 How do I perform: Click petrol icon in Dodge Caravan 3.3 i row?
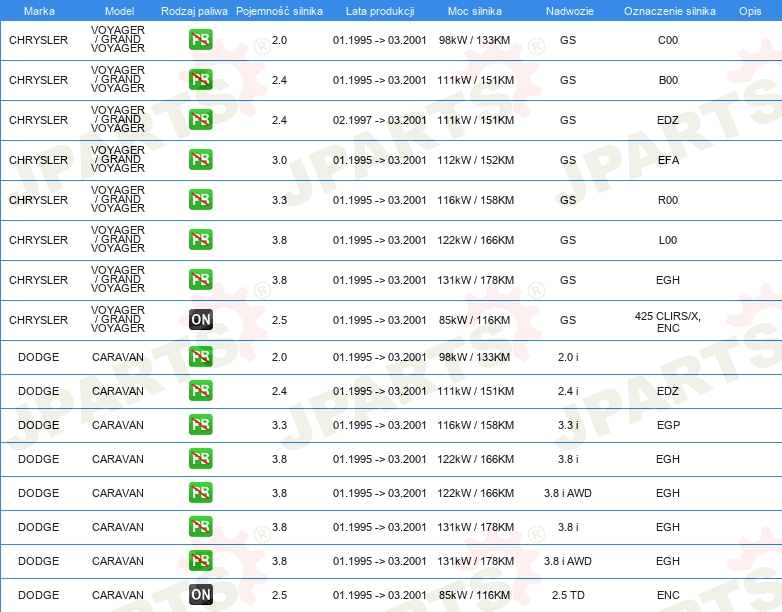click(200, 424)
